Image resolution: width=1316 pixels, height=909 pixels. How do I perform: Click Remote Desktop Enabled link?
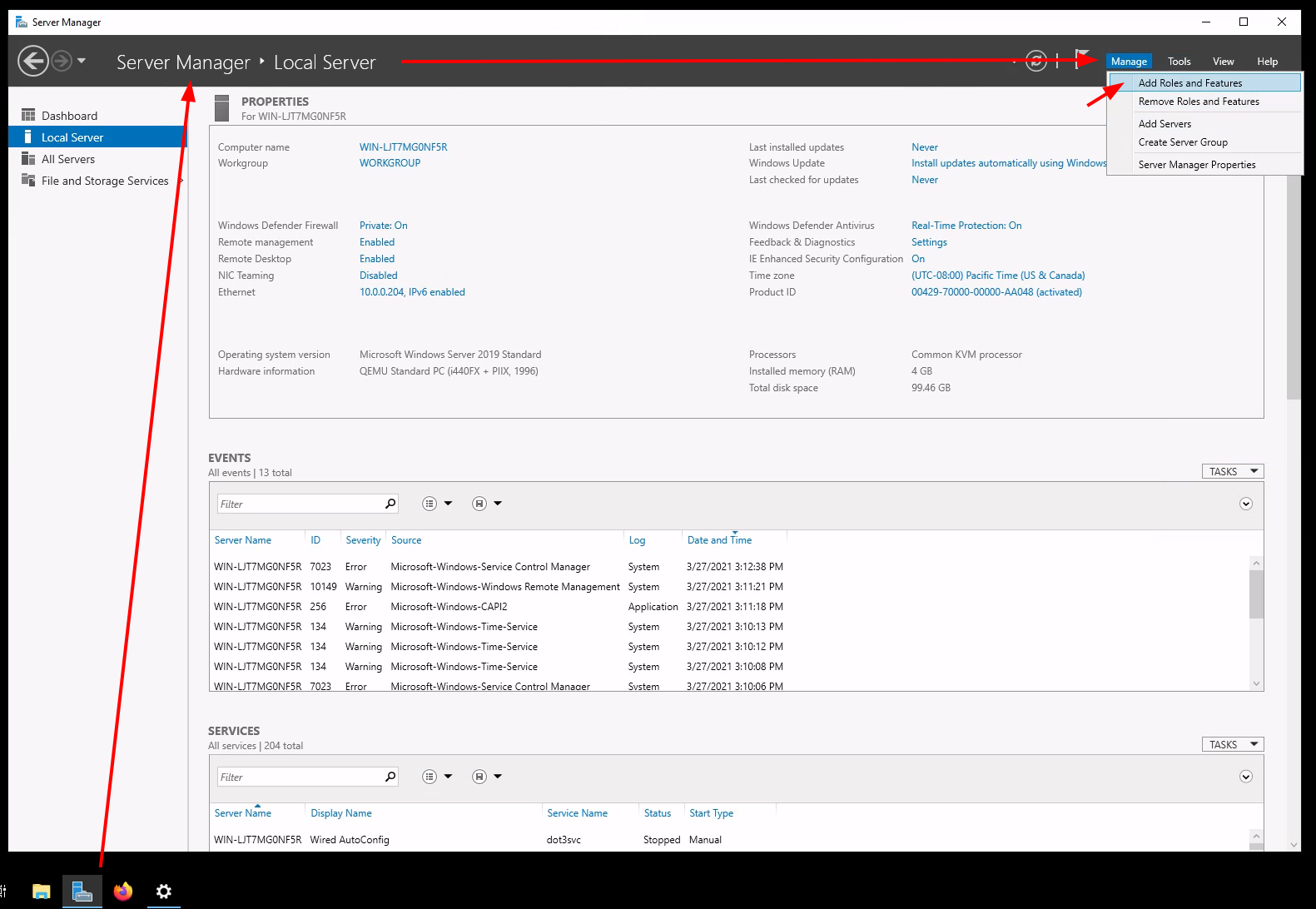[x=377, y=259]
